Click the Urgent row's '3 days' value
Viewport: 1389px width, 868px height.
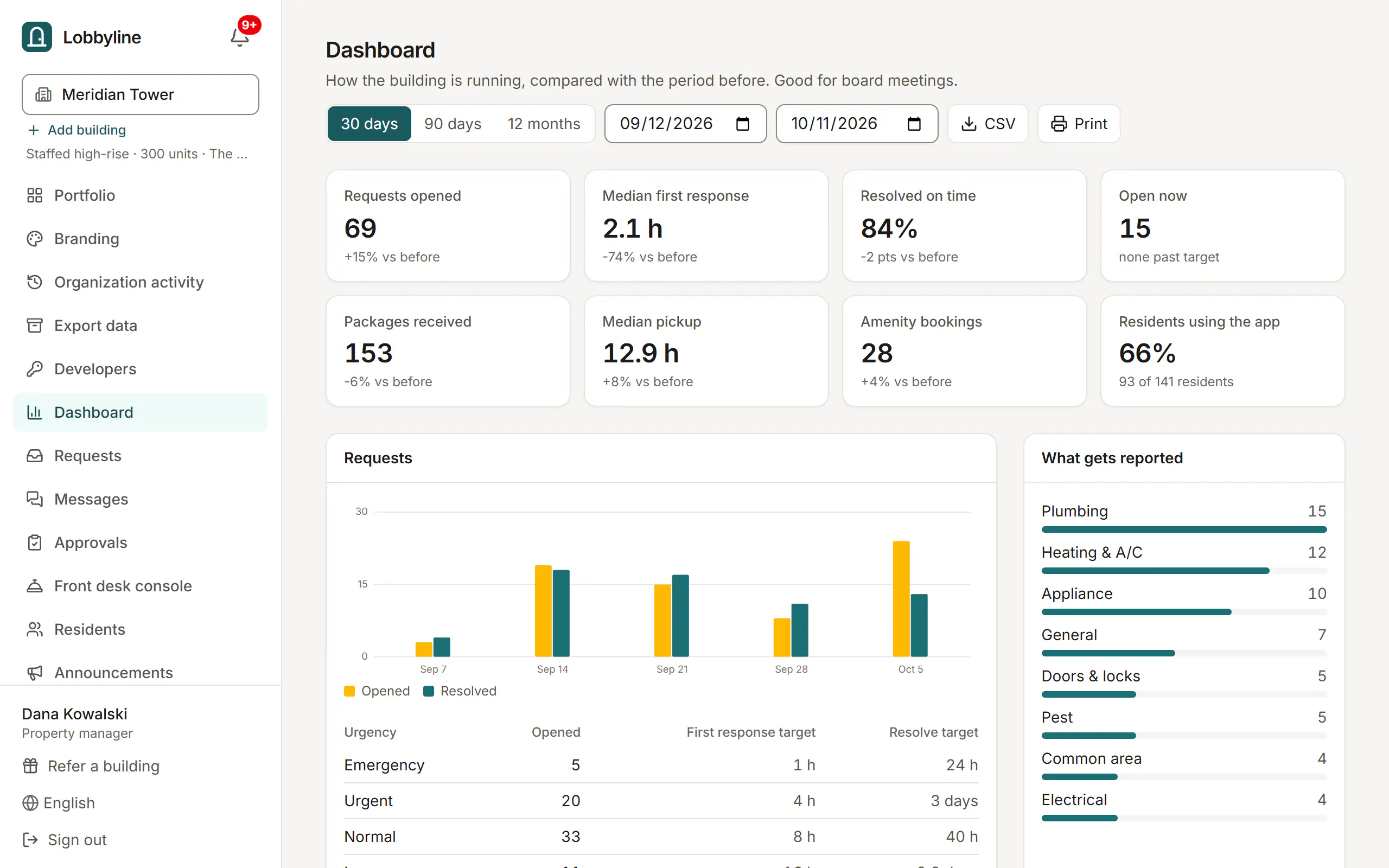click(954, 801)
